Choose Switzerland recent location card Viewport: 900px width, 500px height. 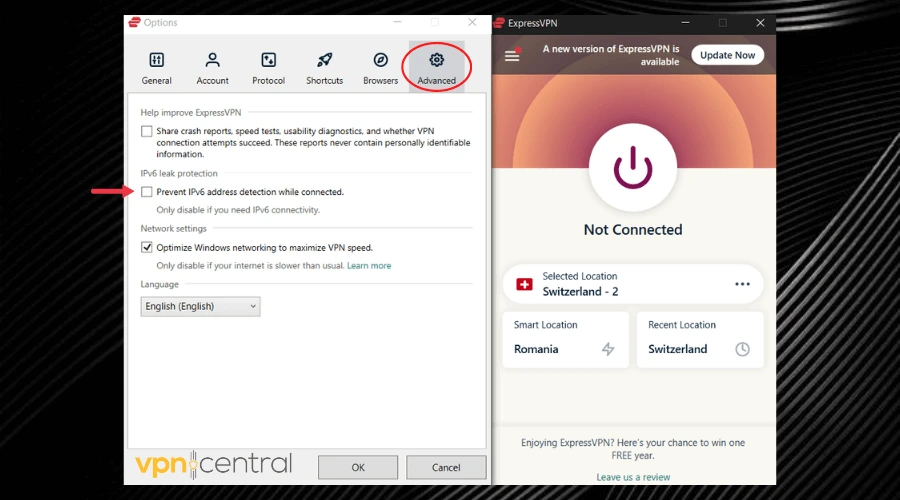(x=700, y=339)
